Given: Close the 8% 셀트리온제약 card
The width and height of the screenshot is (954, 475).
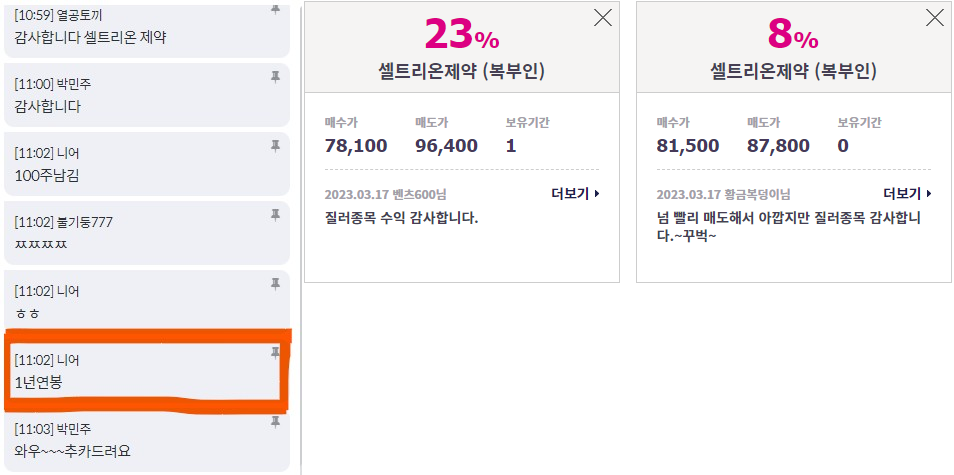Looking at the screenshot, I should (935, 18).
